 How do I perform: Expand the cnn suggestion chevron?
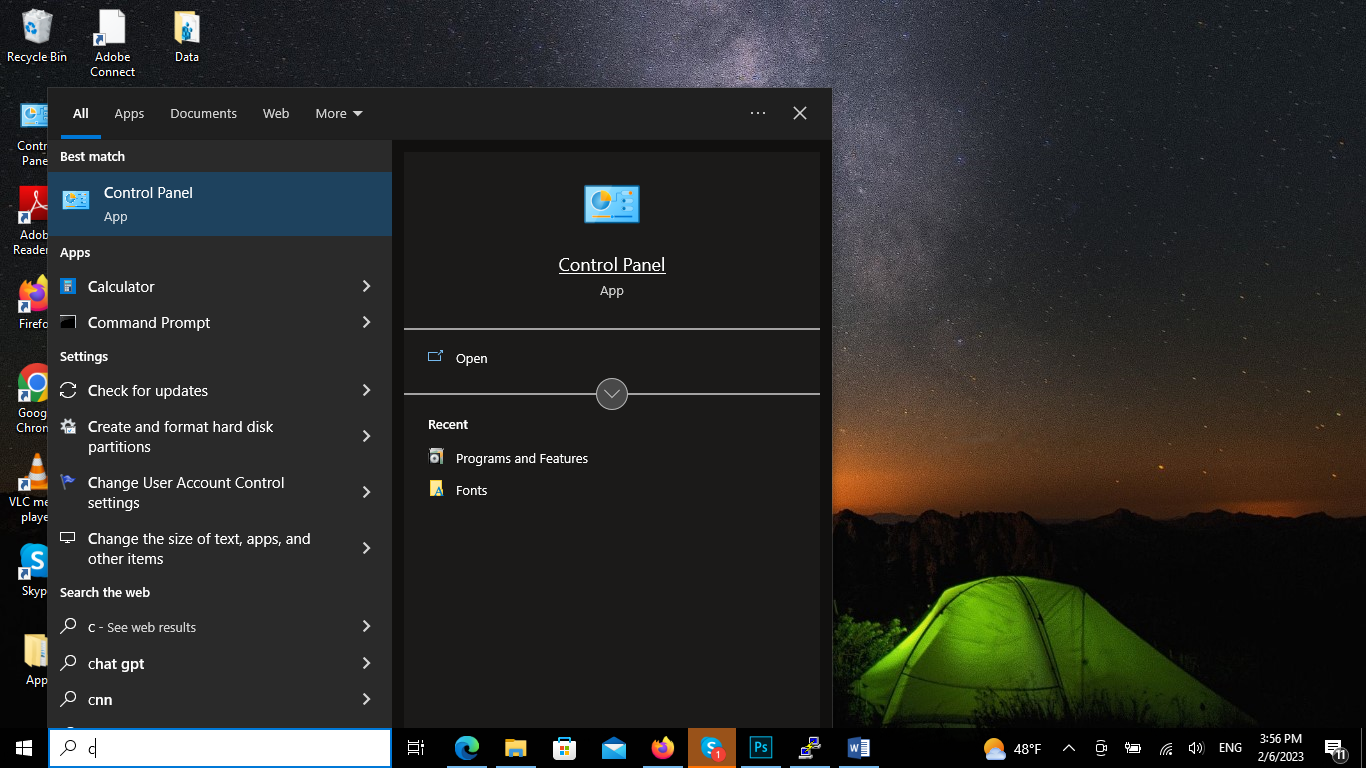tap(366, 699)
